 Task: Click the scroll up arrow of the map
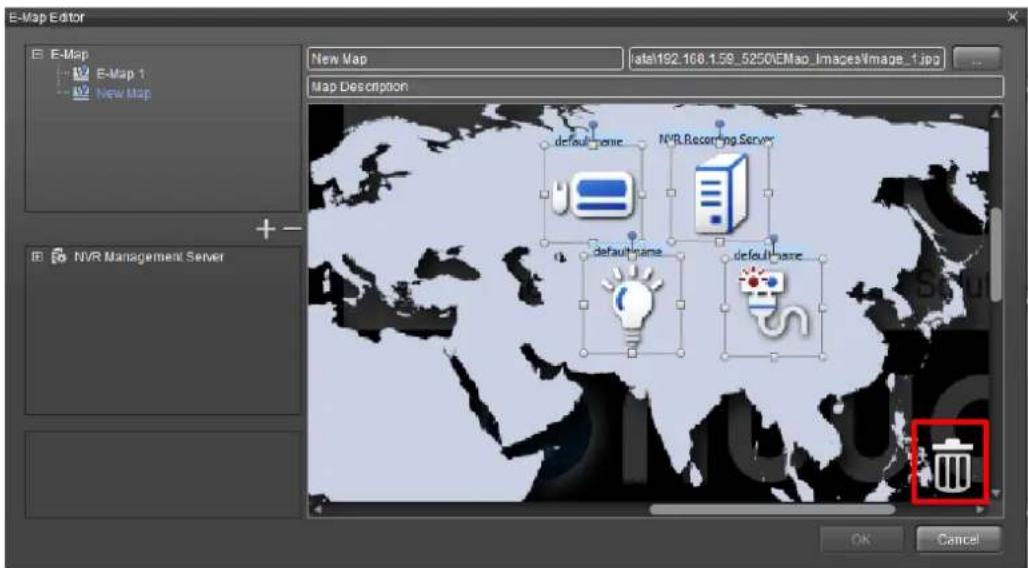pos(996,113)
